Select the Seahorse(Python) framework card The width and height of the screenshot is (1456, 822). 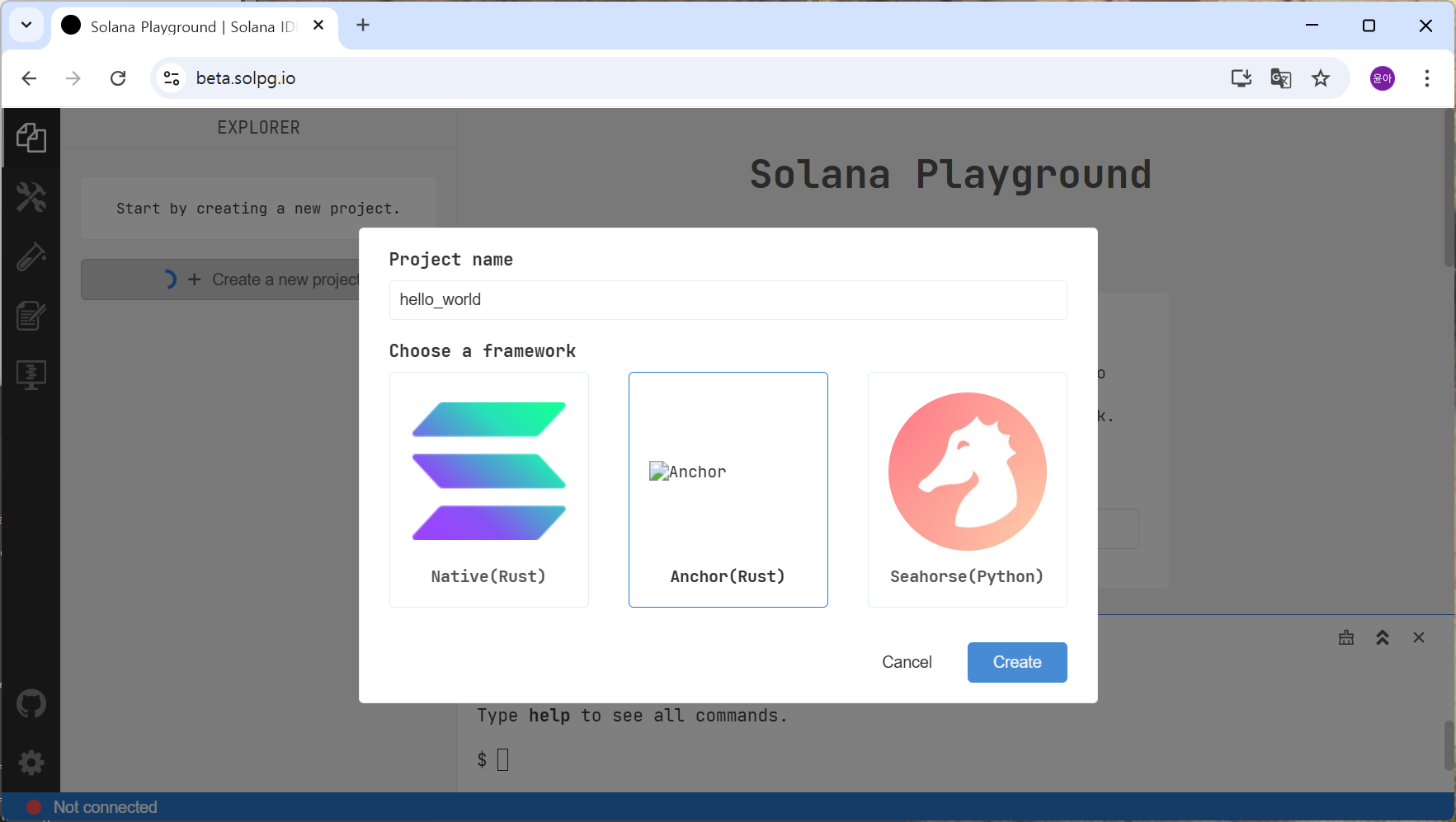click(968, 490)
